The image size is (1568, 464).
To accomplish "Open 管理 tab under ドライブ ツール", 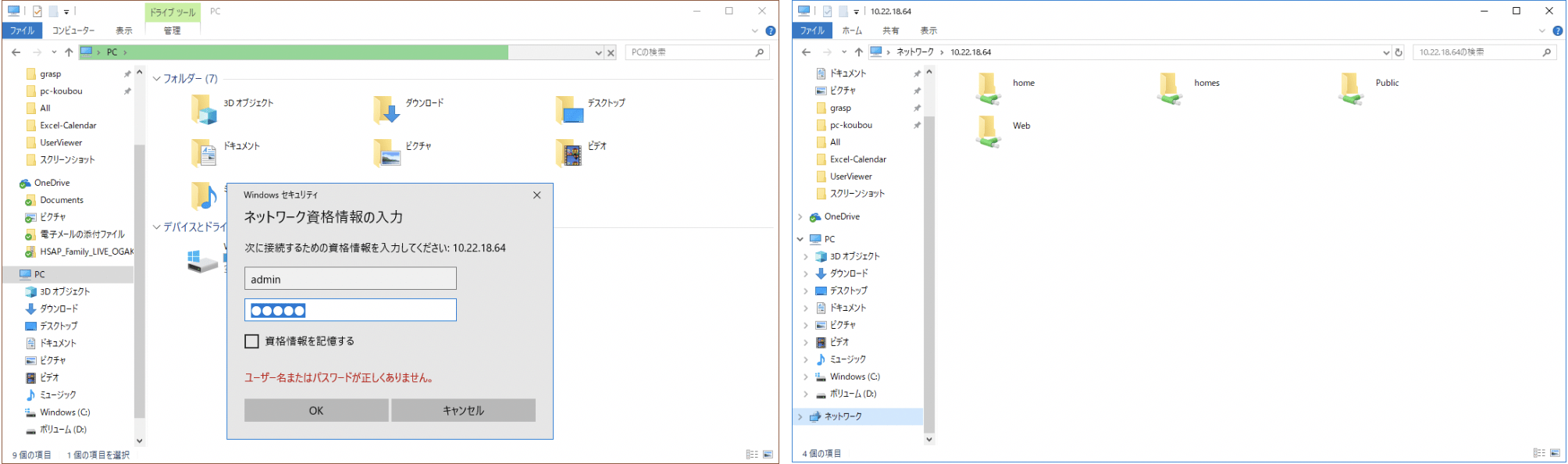I will pyautogui.click(x=173, y=30).
